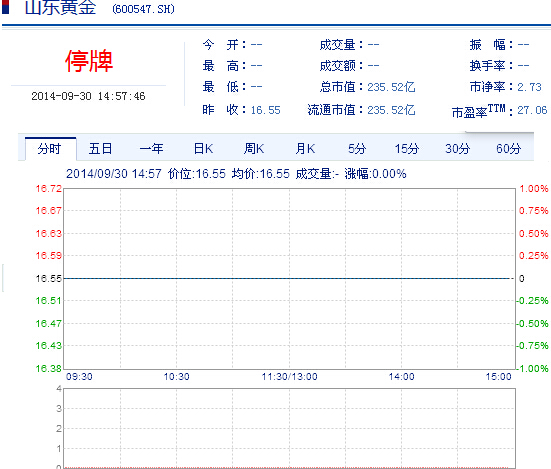Click the 16.55 price axis label
The image size is (551, 469).
click(x=48, y=279)
